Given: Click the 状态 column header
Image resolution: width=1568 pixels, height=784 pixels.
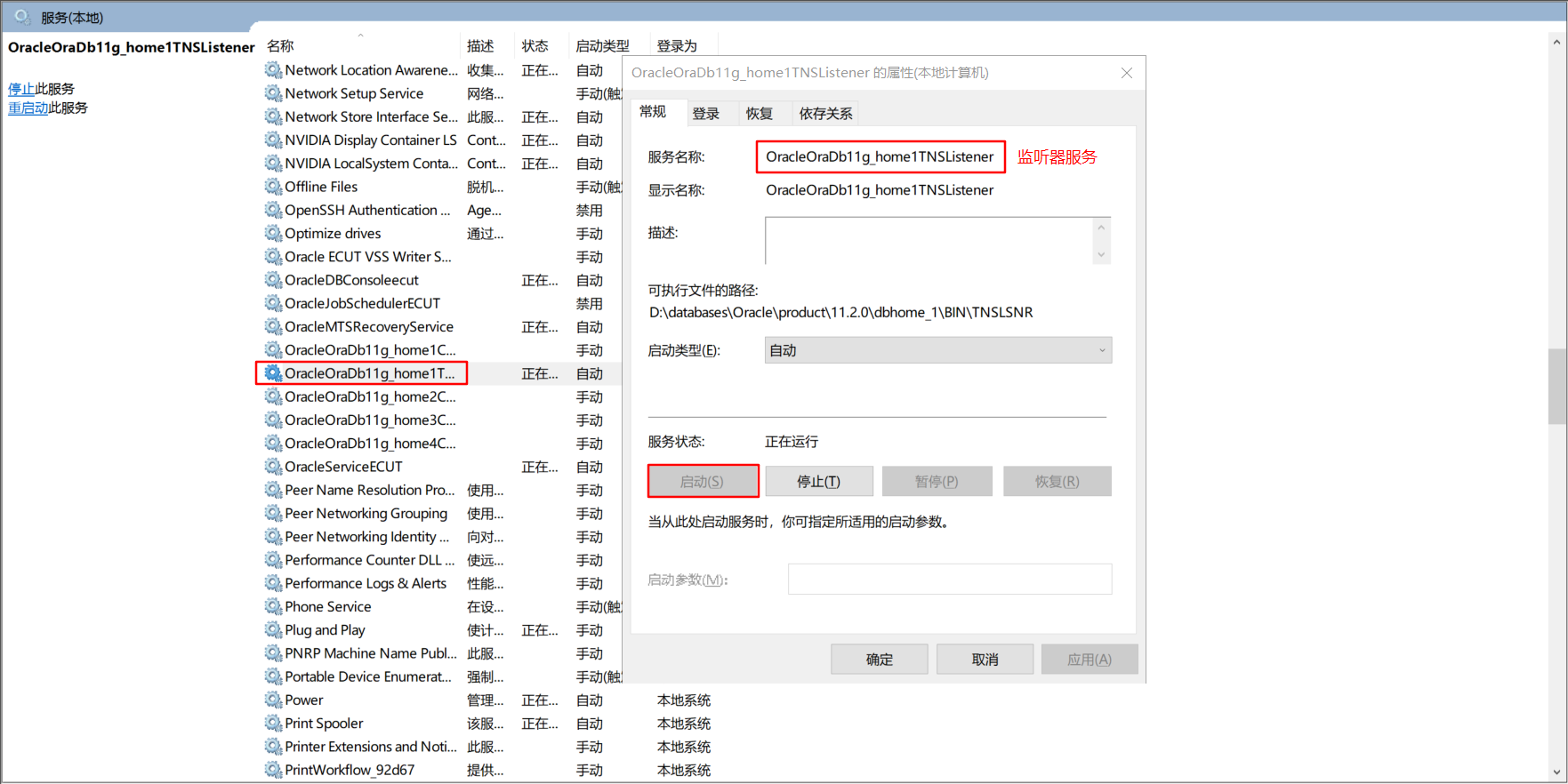Looking at the screenshot, I should [x=535, y=45].
